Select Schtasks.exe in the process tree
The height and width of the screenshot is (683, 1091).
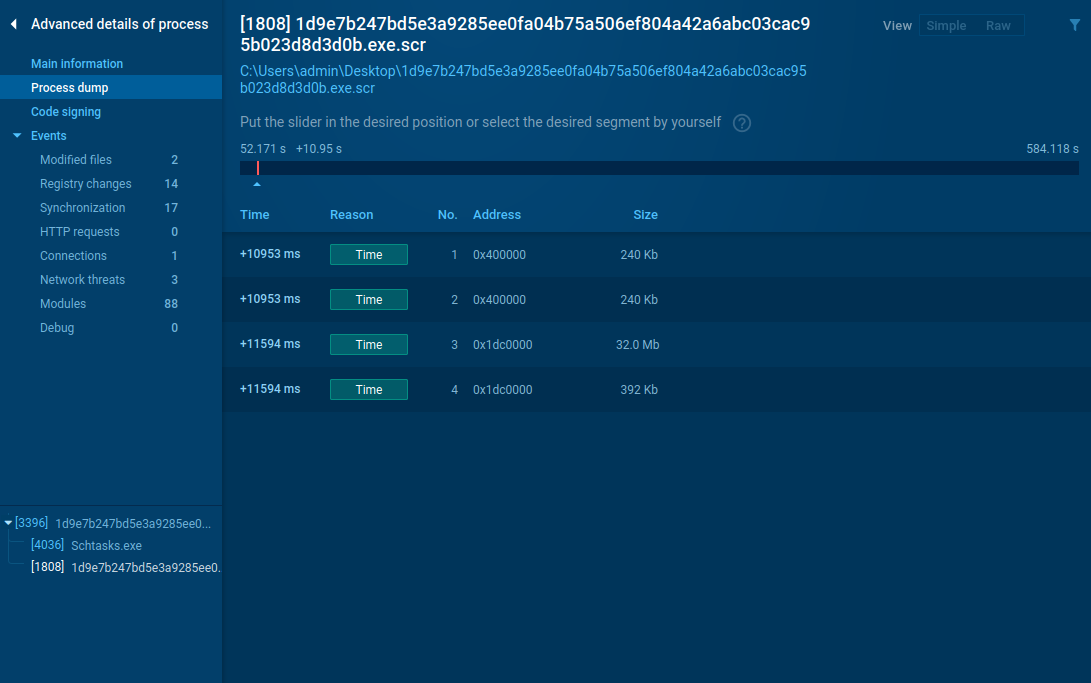106,545
